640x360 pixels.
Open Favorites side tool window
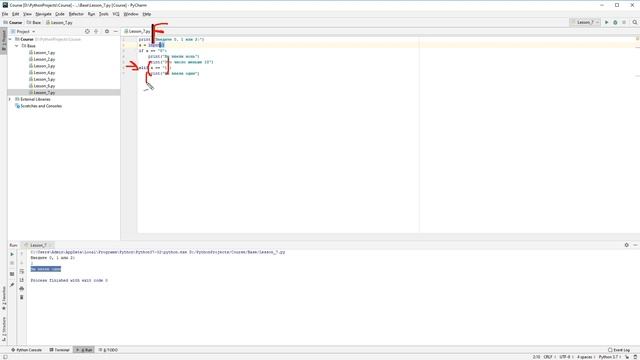(x=4, y=298)
